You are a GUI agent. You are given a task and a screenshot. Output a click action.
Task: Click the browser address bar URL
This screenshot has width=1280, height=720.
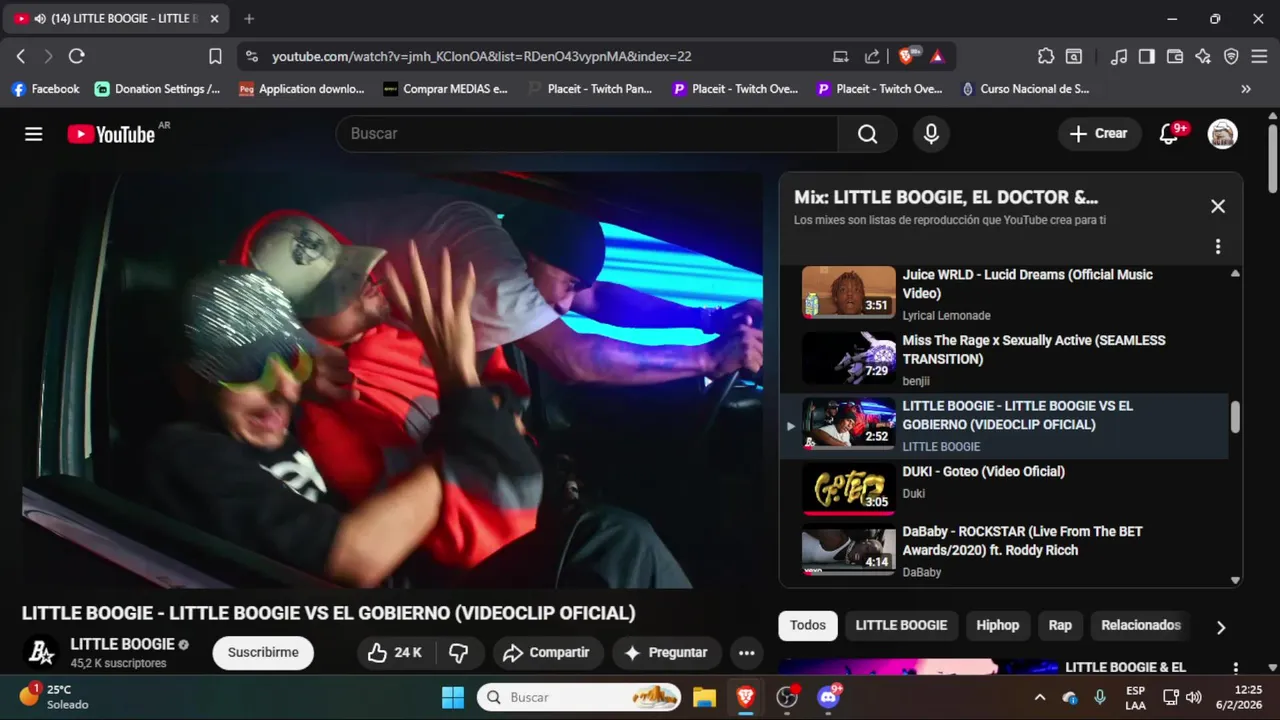tap(481, 57)
